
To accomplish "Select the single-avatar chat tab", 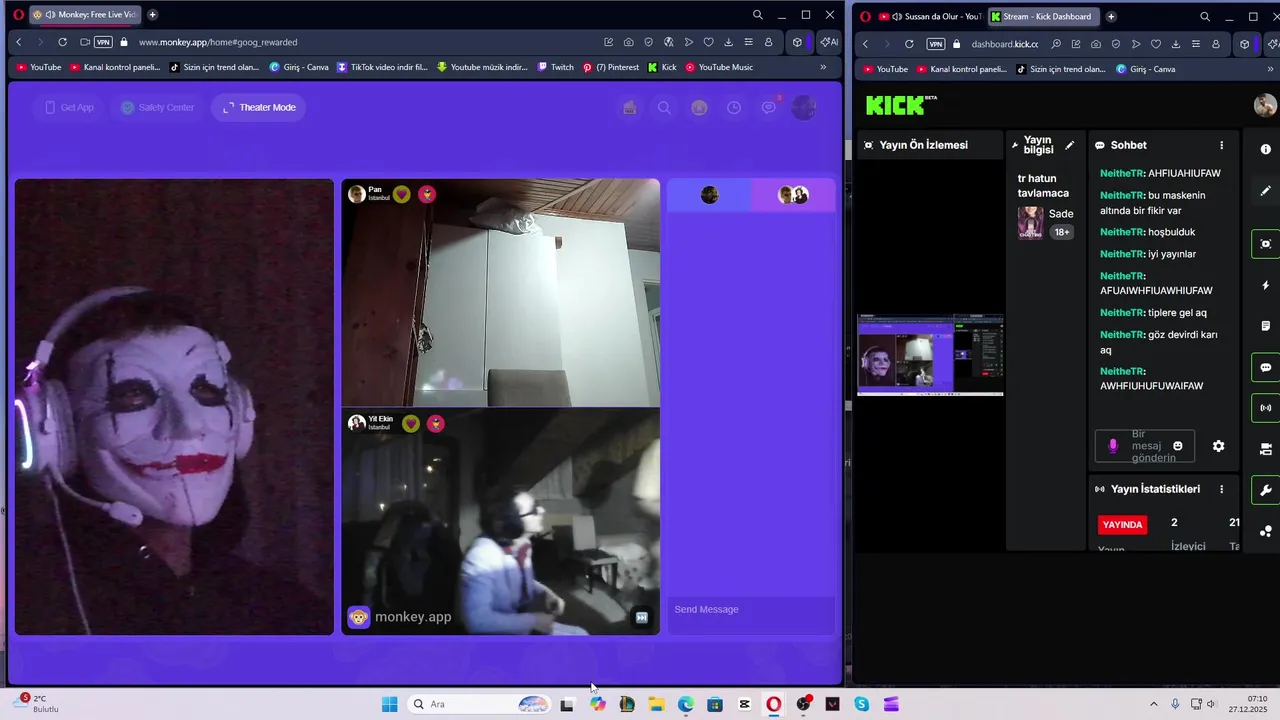I will click(709, 195).
